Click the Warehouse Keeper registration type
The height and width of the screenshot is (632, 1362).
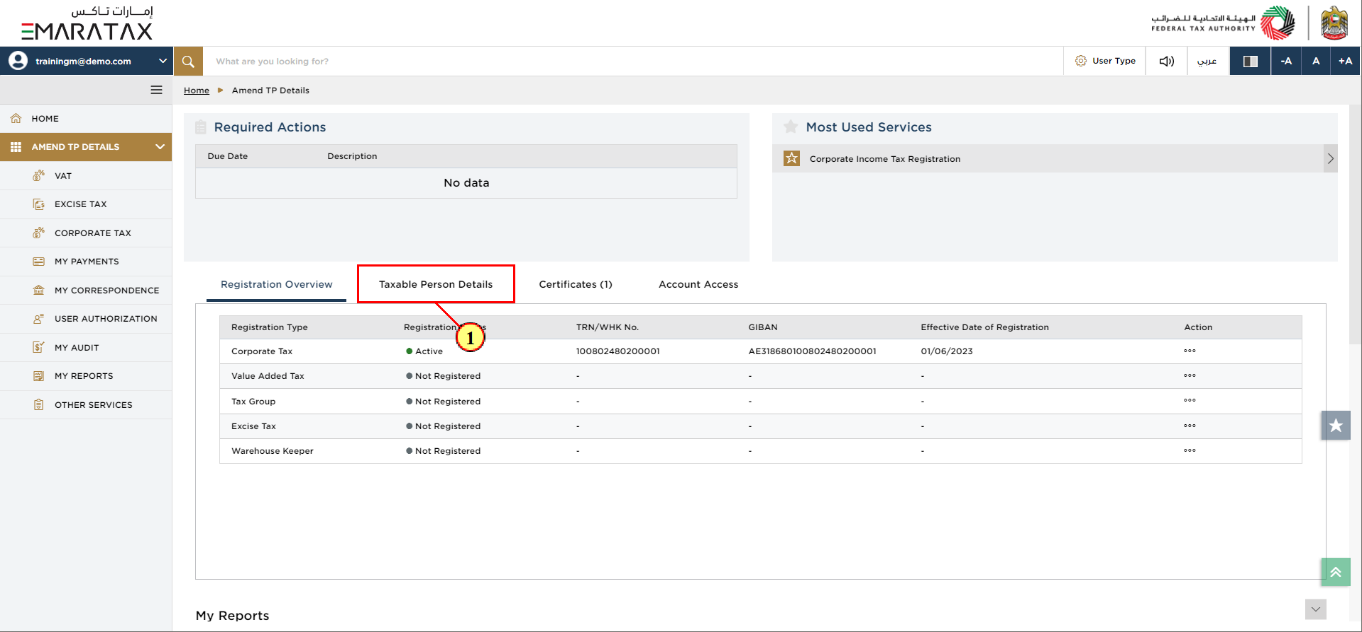click(272, 451)
